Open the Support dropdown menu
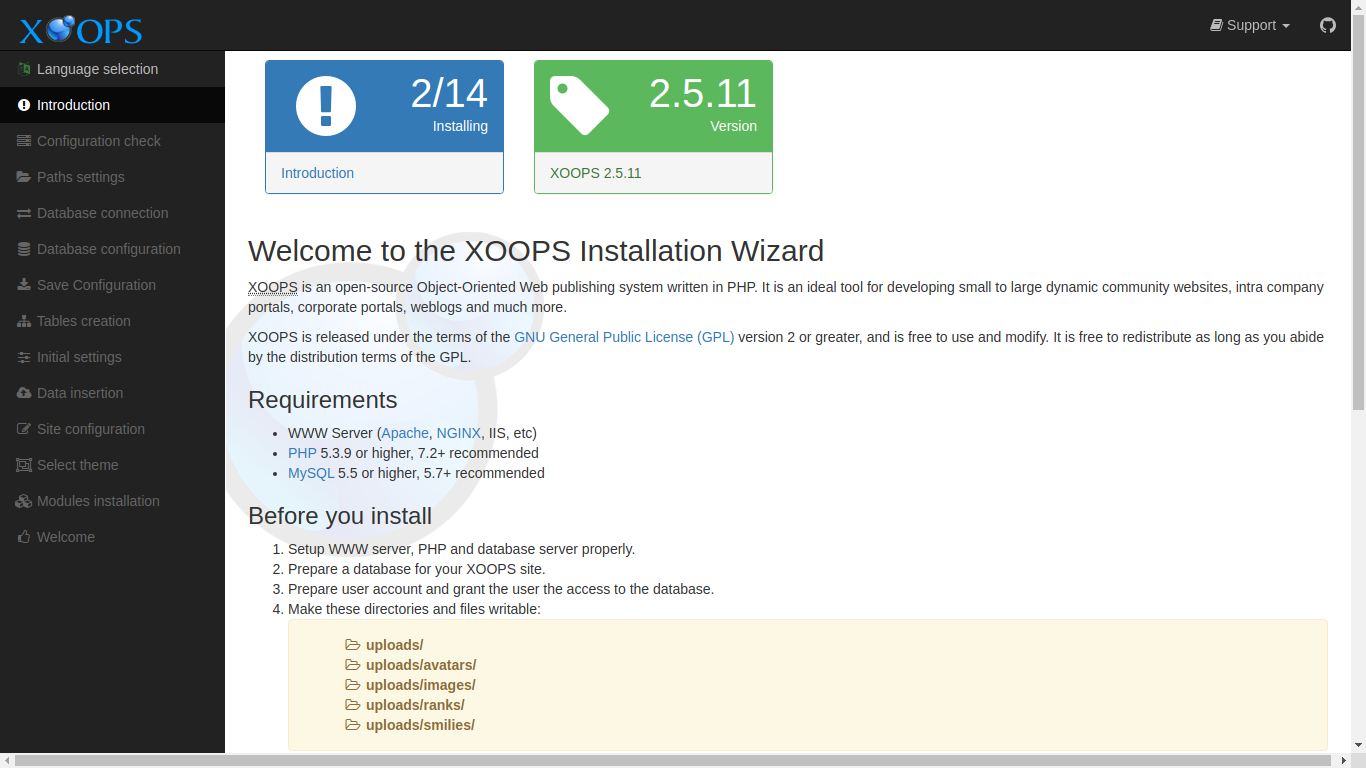1366x768 pixels. coord(1249,25)
